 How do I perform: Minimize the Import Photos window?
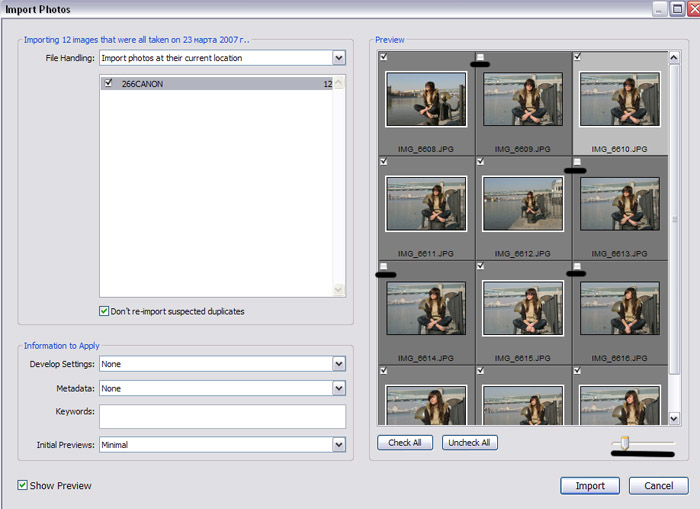pyautogui.click(x=659, y=8)
